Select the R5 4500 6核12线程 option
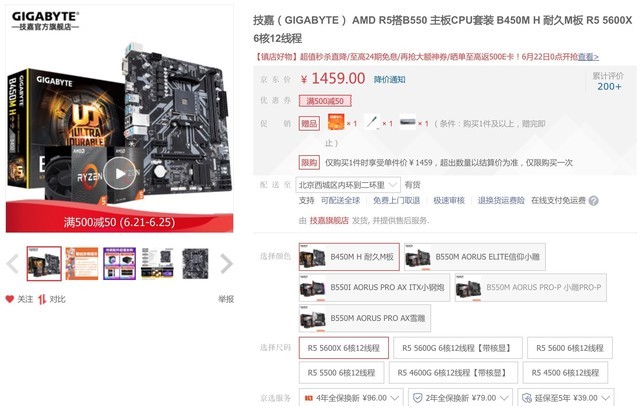This screenshot has width=640, height=406. point(565,373)
